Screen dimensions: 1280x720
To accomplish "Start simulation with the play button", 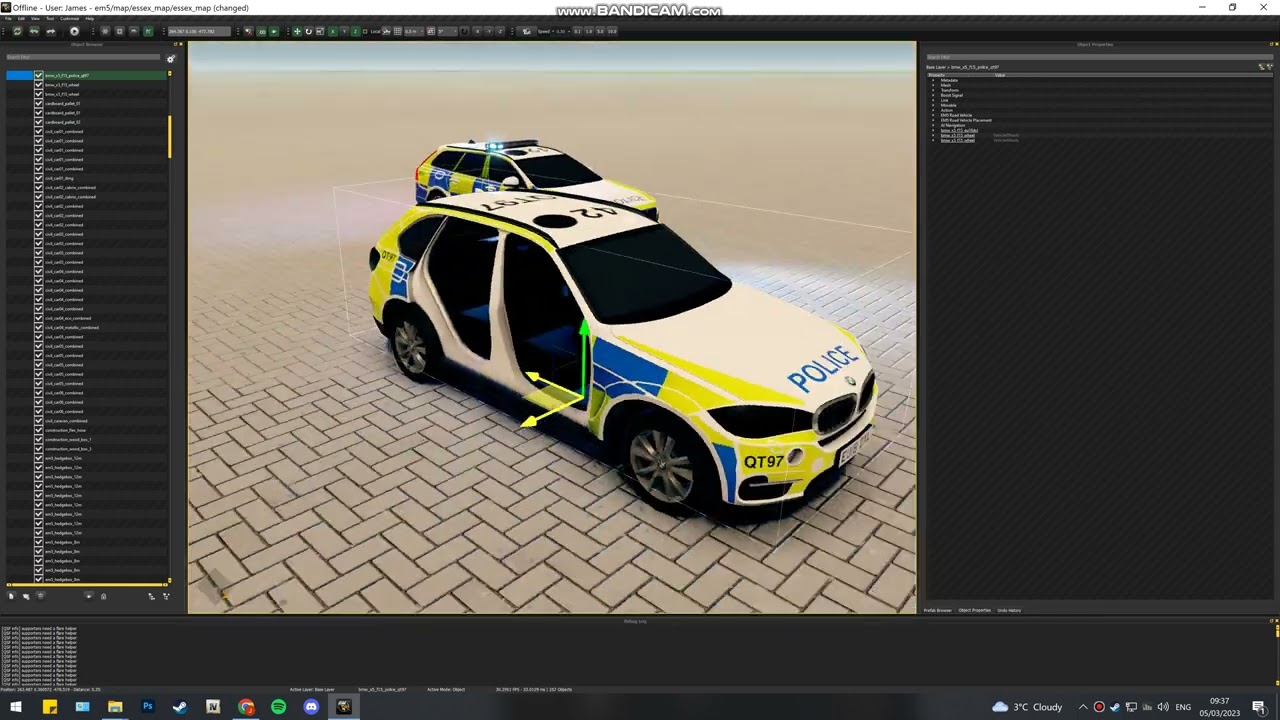I will [74, 32].
